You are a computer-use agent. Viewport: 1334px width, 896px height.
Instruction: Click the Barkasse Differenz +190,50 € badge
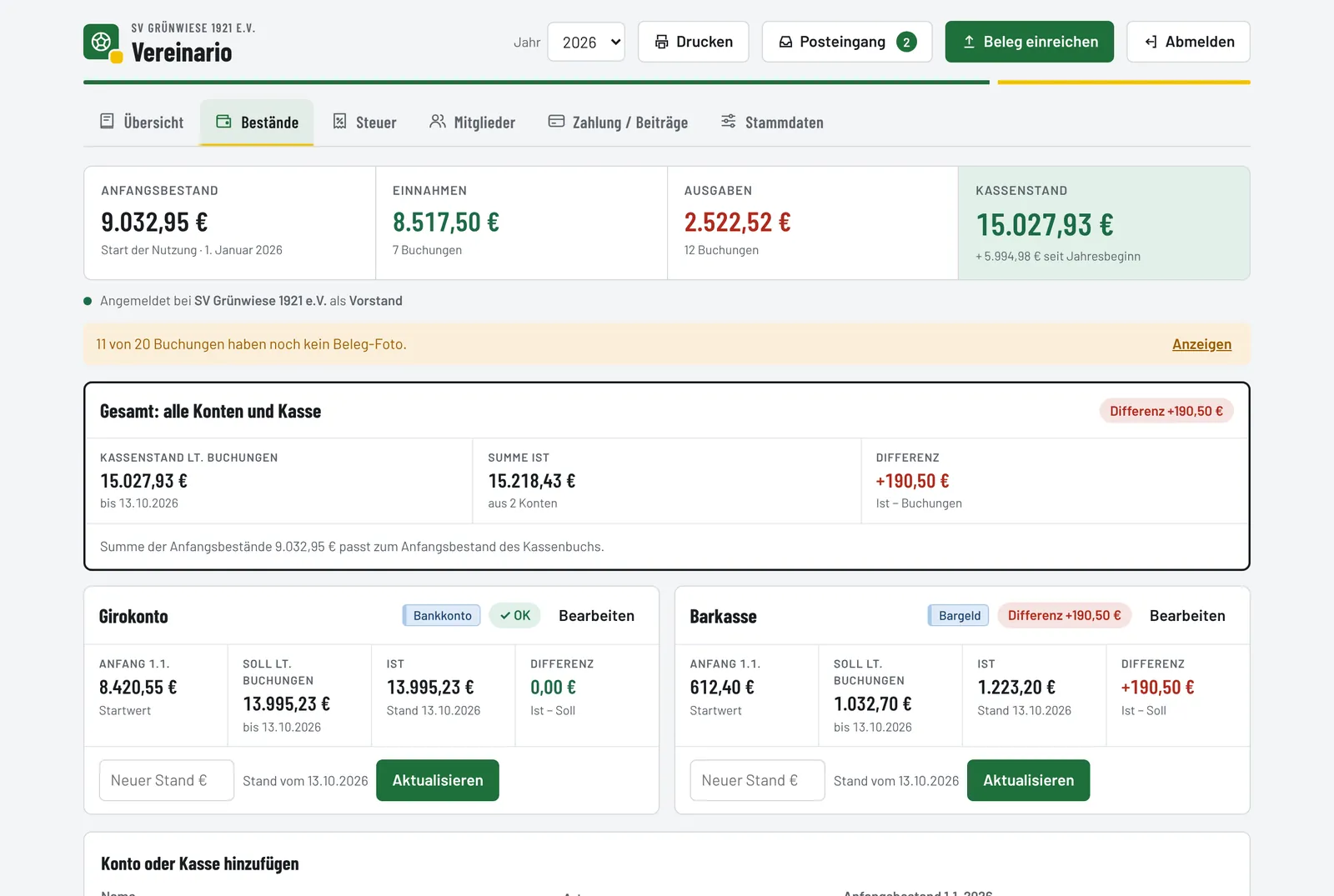[1064, 616]
